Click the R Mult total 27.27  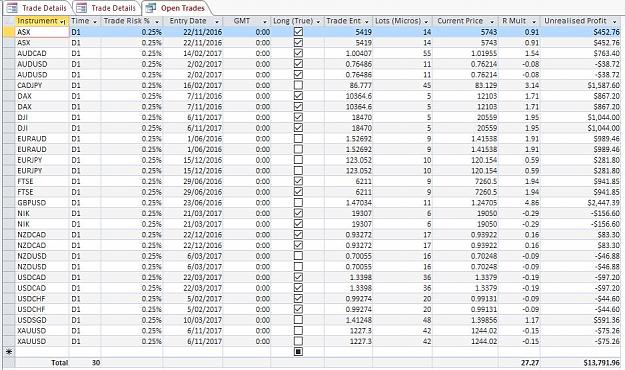point(530,362)
